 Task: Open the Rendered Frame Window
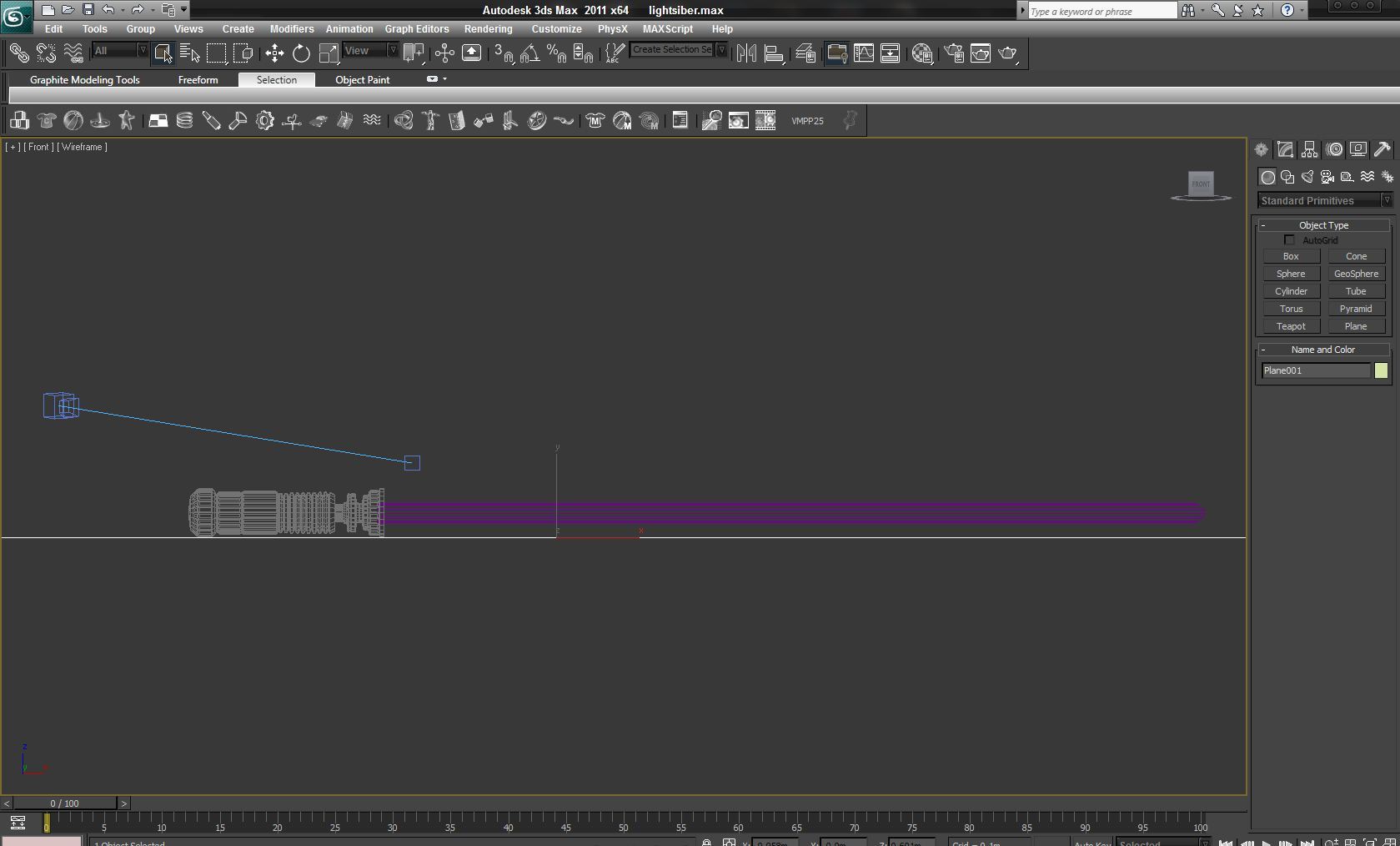click(x=981, y=53)
